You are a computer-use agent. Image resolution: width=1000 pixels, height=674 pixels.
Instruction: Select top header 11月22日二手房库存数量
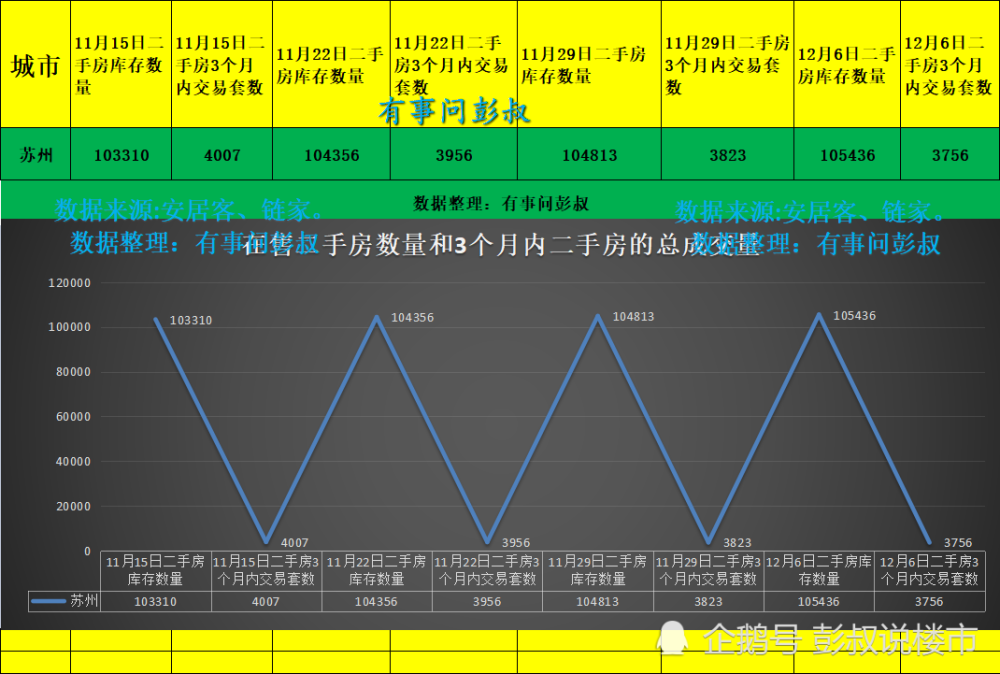tap(331, 64)
